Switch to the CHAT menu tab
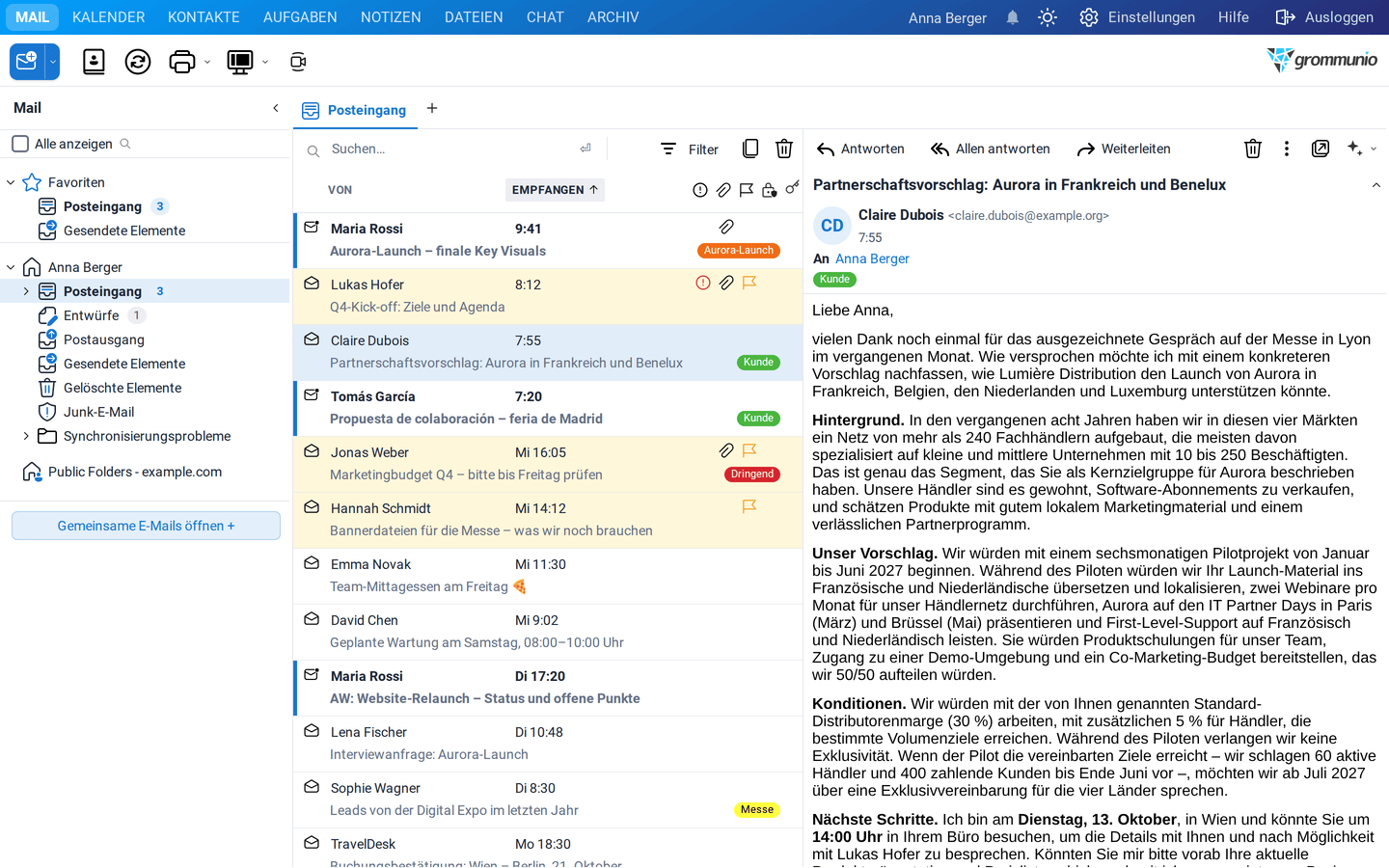The image size is (1389, 868). tap(545, 17)
